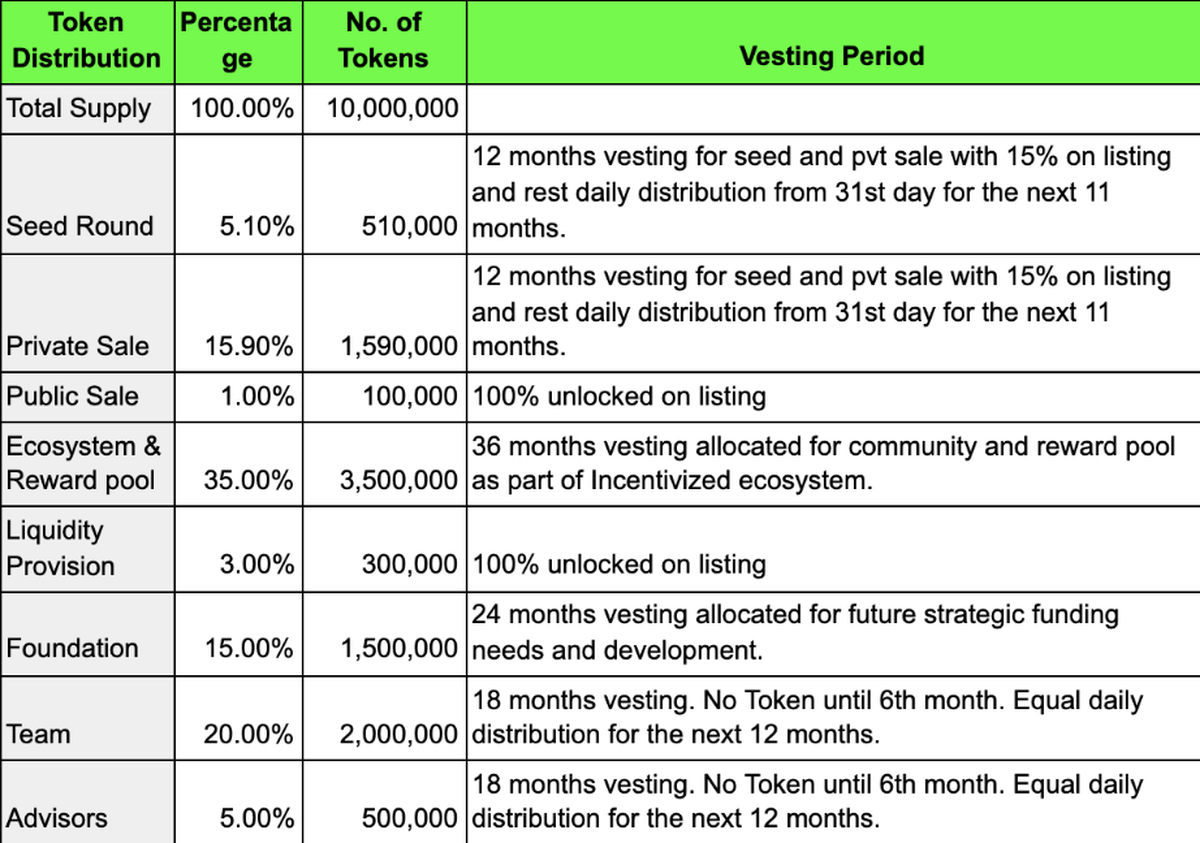1200x843 pixels.
Task: Click the Private Sale row label
Action: [x=77, y=346]
